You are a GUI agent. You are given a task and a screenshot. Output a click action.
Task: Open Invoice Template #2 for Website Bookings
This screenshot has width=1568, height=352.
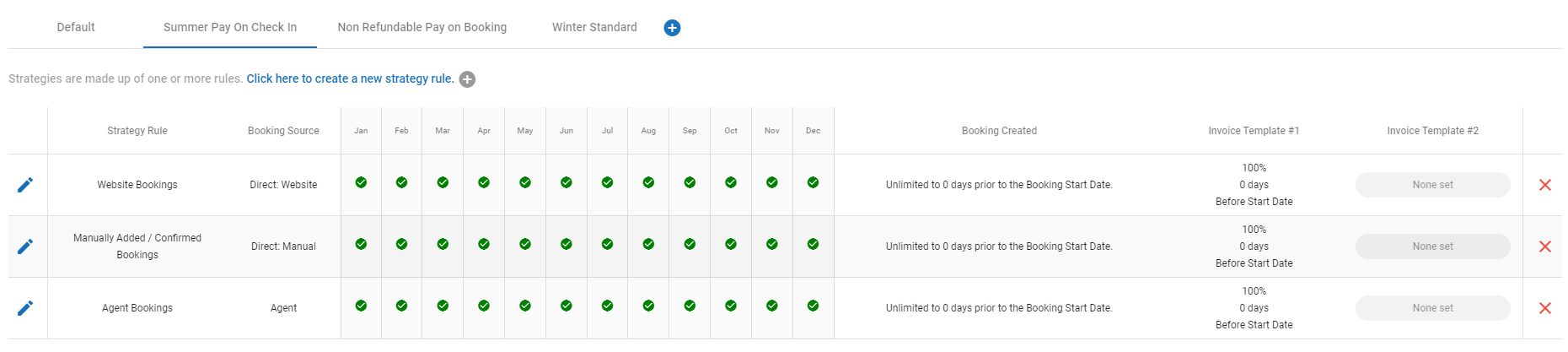tap(1432, 185)
